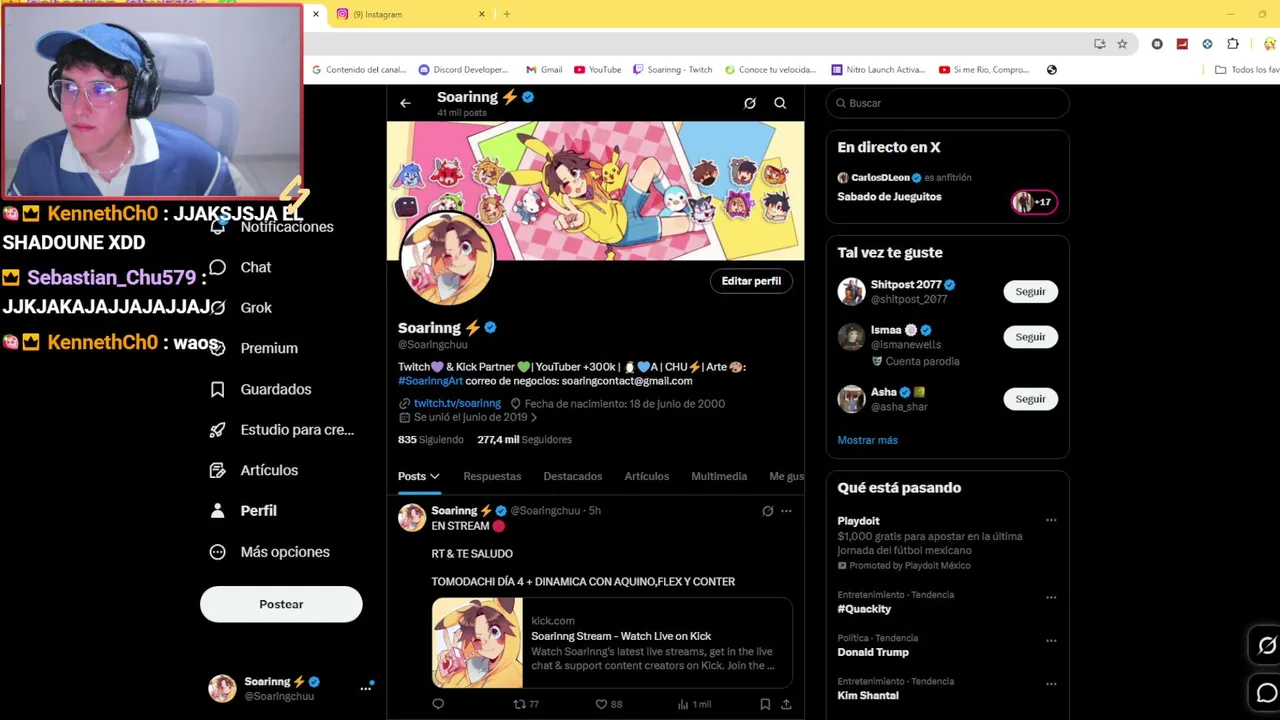The height and width of the screenshot is (720, 1280).
Task: Switch to the Respuestas tab
Action: [492, 476]
